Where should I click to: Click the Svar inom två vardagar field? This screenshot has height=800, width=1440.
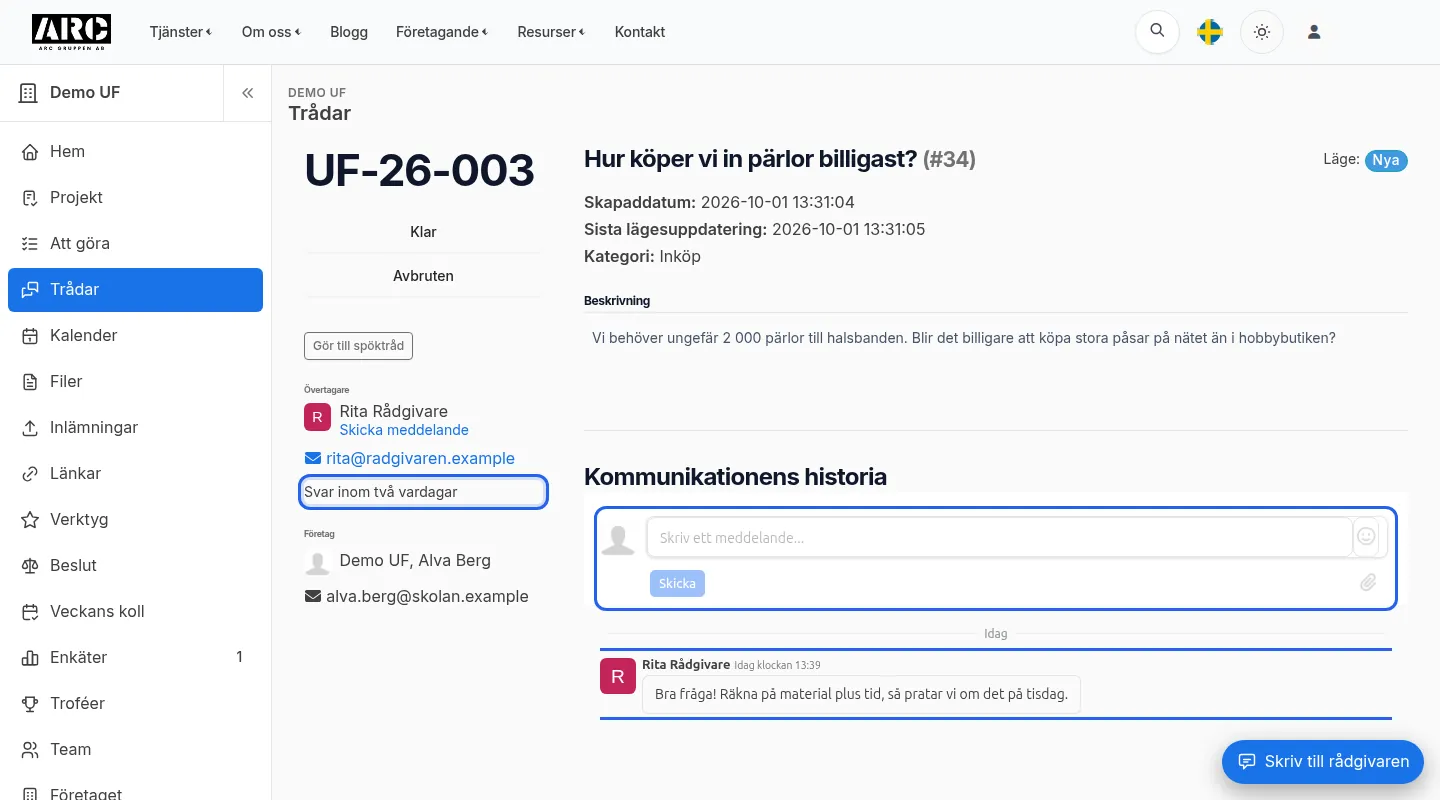pos(423,492)
